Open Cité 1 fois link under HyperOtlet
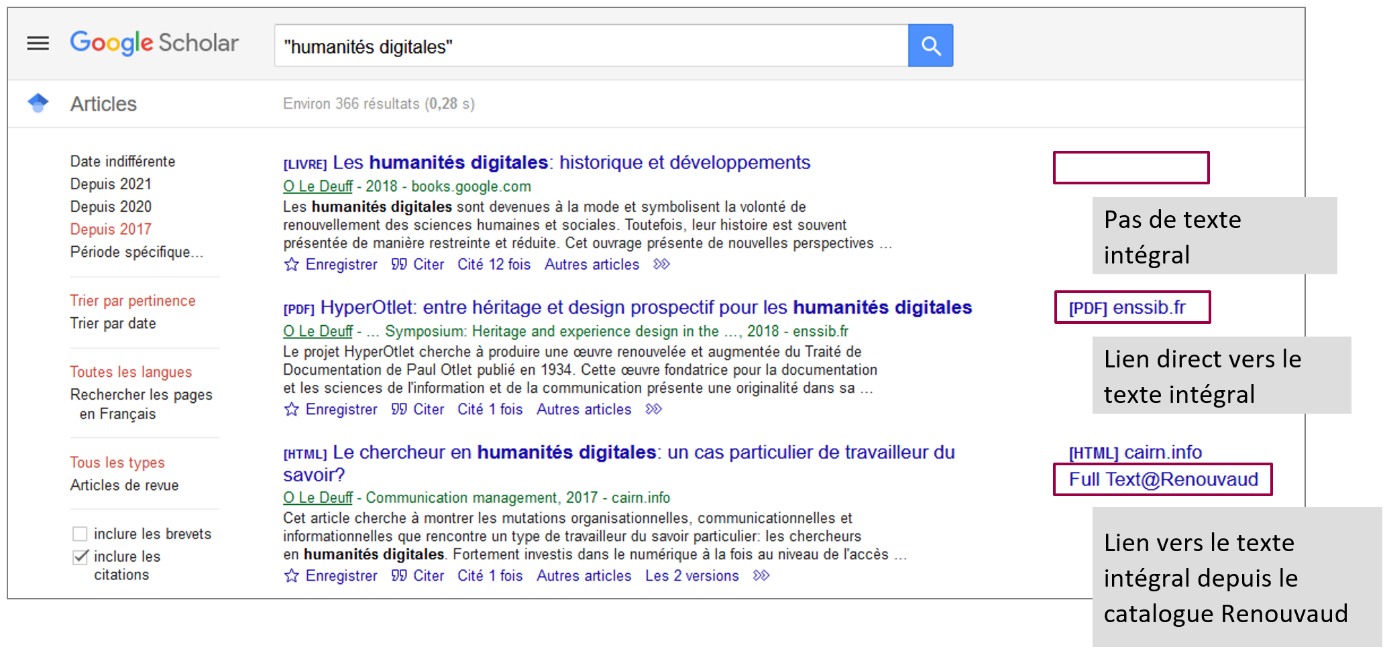The height and width of the screenshot is (651, 1387). click(490, 410)
